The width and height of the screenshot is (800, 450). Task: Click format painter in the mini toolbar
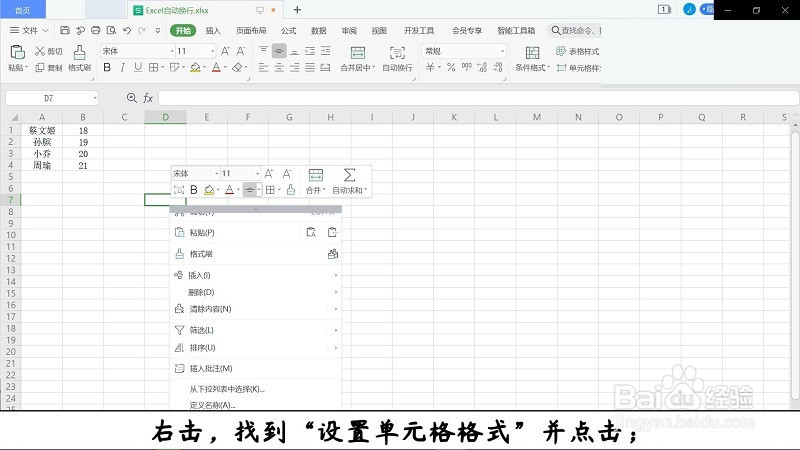click(291, 190)
